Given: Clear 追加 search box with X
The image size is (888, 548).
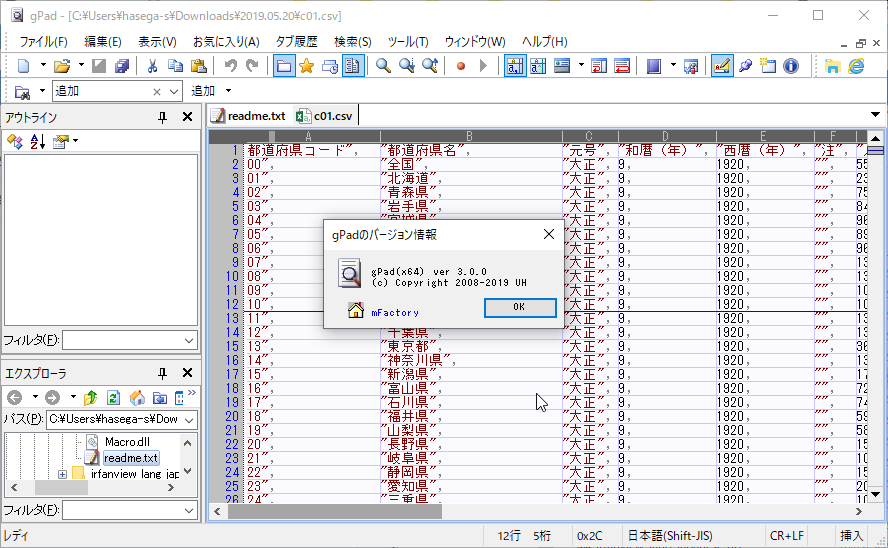Looking at the screenshot, I should 157,92.
